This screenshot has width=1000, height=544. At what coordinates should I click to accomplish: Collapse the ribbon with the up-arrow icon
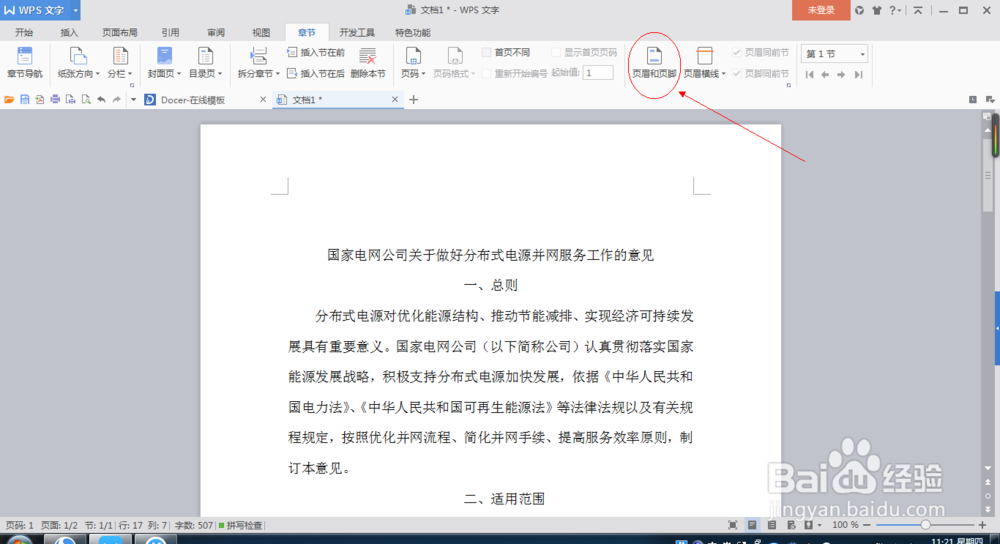click(x=918, y=10)
